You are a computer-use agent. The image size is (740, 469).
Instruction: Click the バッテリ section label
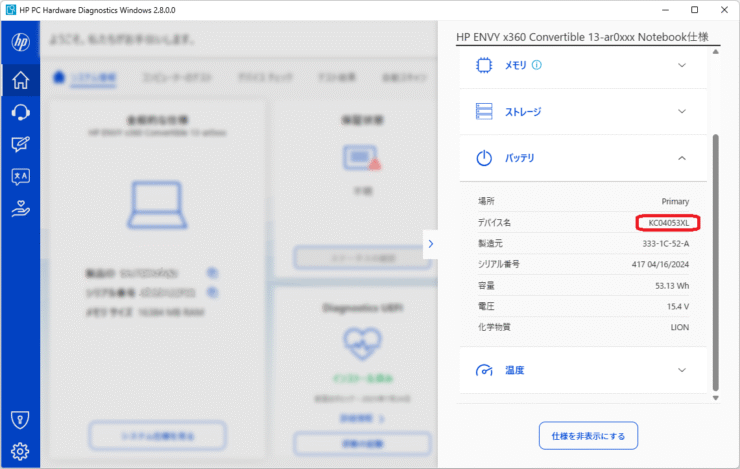point(520,158)
